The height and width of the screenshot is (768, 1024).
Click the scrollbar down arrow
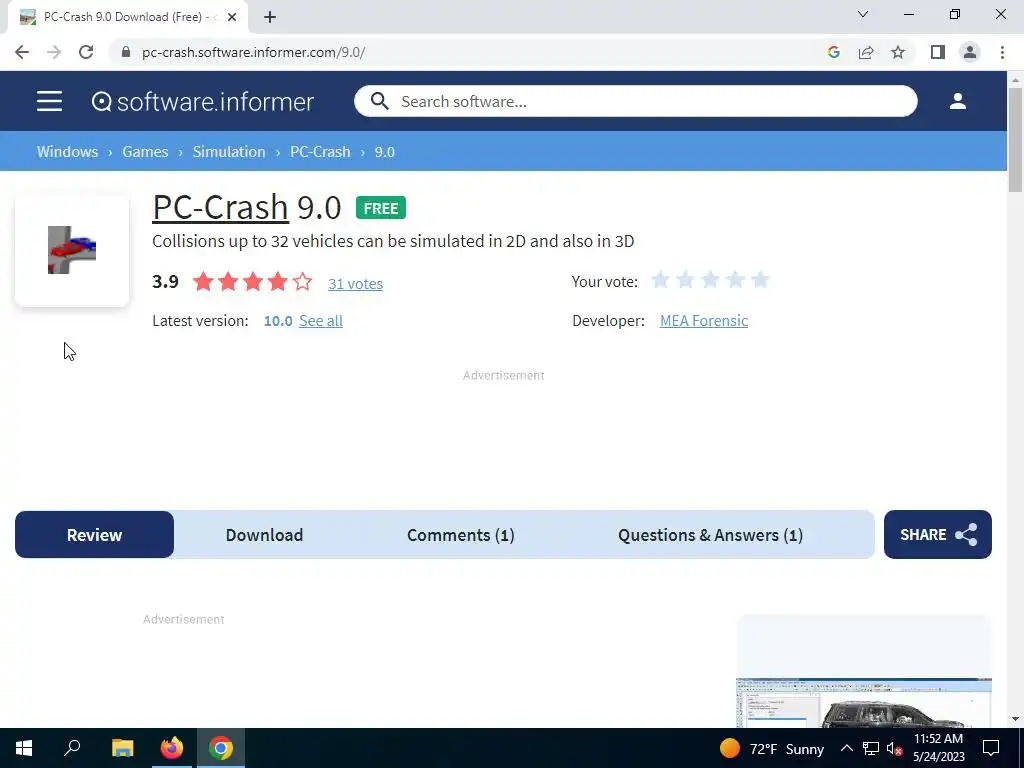click(x=1015, y=719)
